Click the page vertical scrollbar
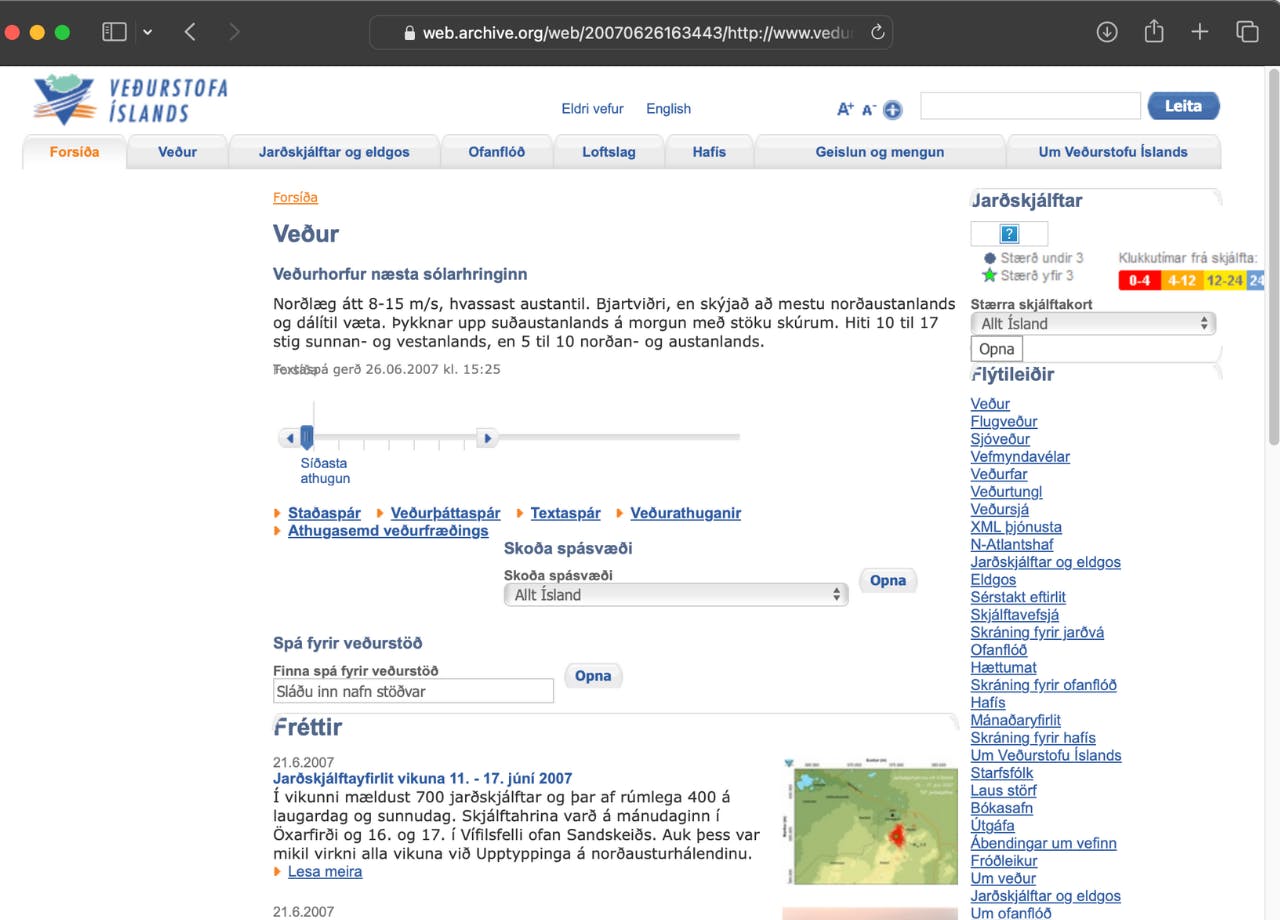The image size is (1280, 920). click(1273, 255)
